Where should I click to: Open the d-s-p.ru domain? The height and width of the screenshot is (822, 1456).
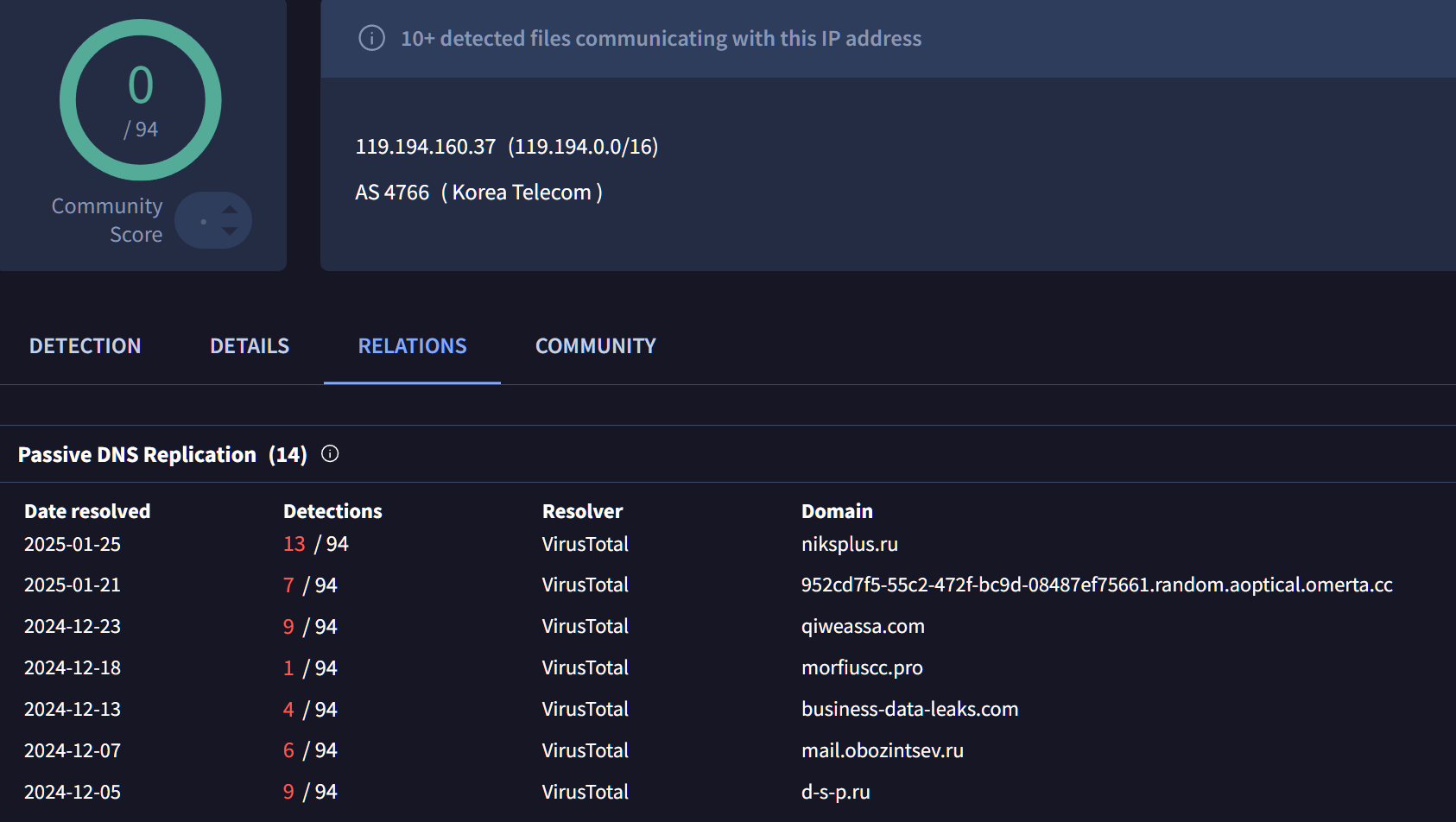pos(835,792)
